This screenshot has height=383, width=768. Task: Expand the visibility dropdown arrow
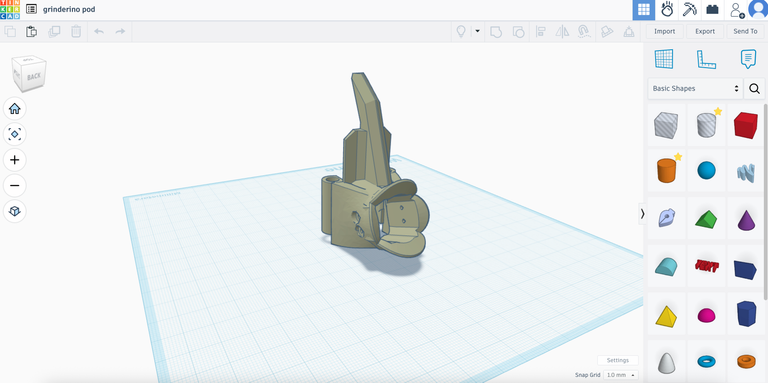tap(478, 31)
